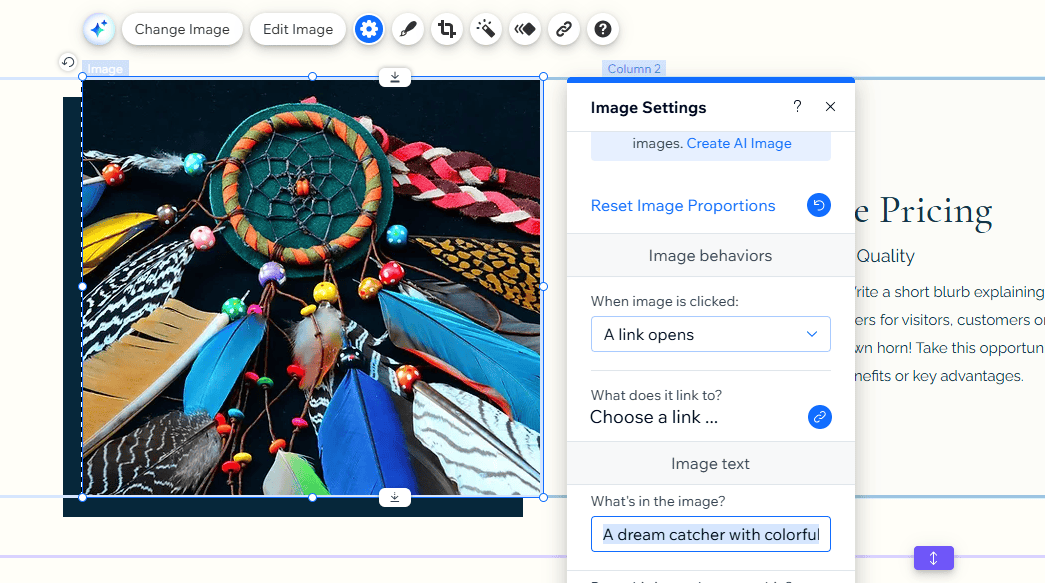Open the AI image tools sparkle icon

[x=98, y=29]
